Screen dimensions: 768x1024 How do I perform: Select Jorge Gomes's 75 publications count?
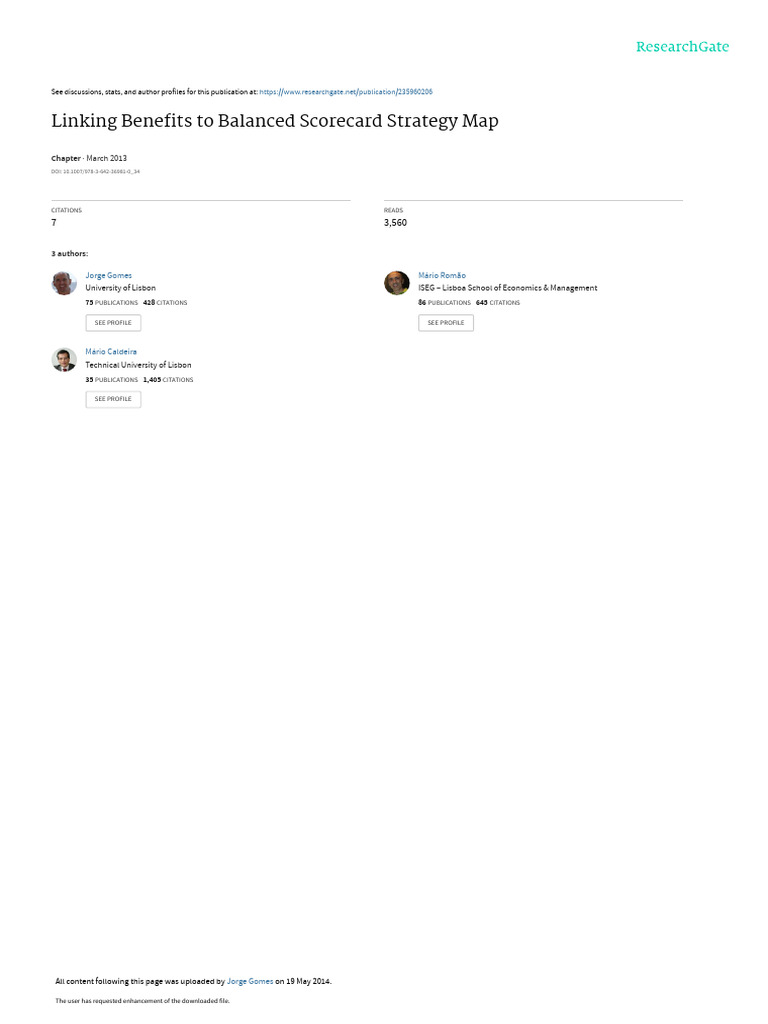(x=112, y=303)
